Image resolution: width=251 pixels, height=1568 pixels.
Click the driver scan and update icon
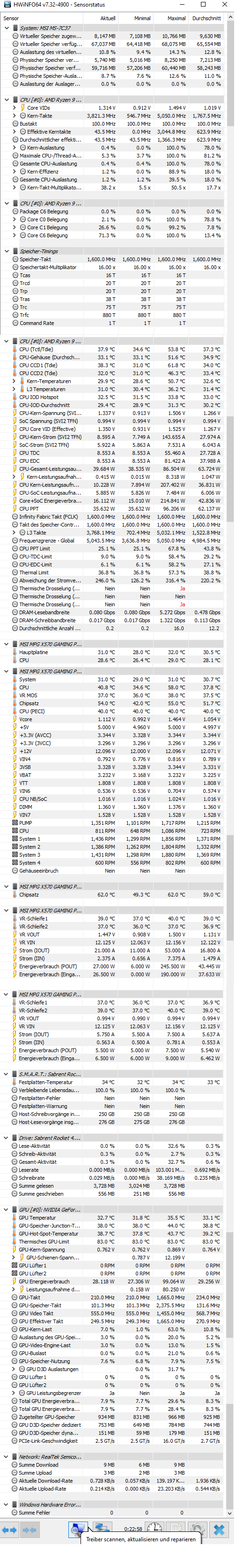click(x=78, y=1530)
